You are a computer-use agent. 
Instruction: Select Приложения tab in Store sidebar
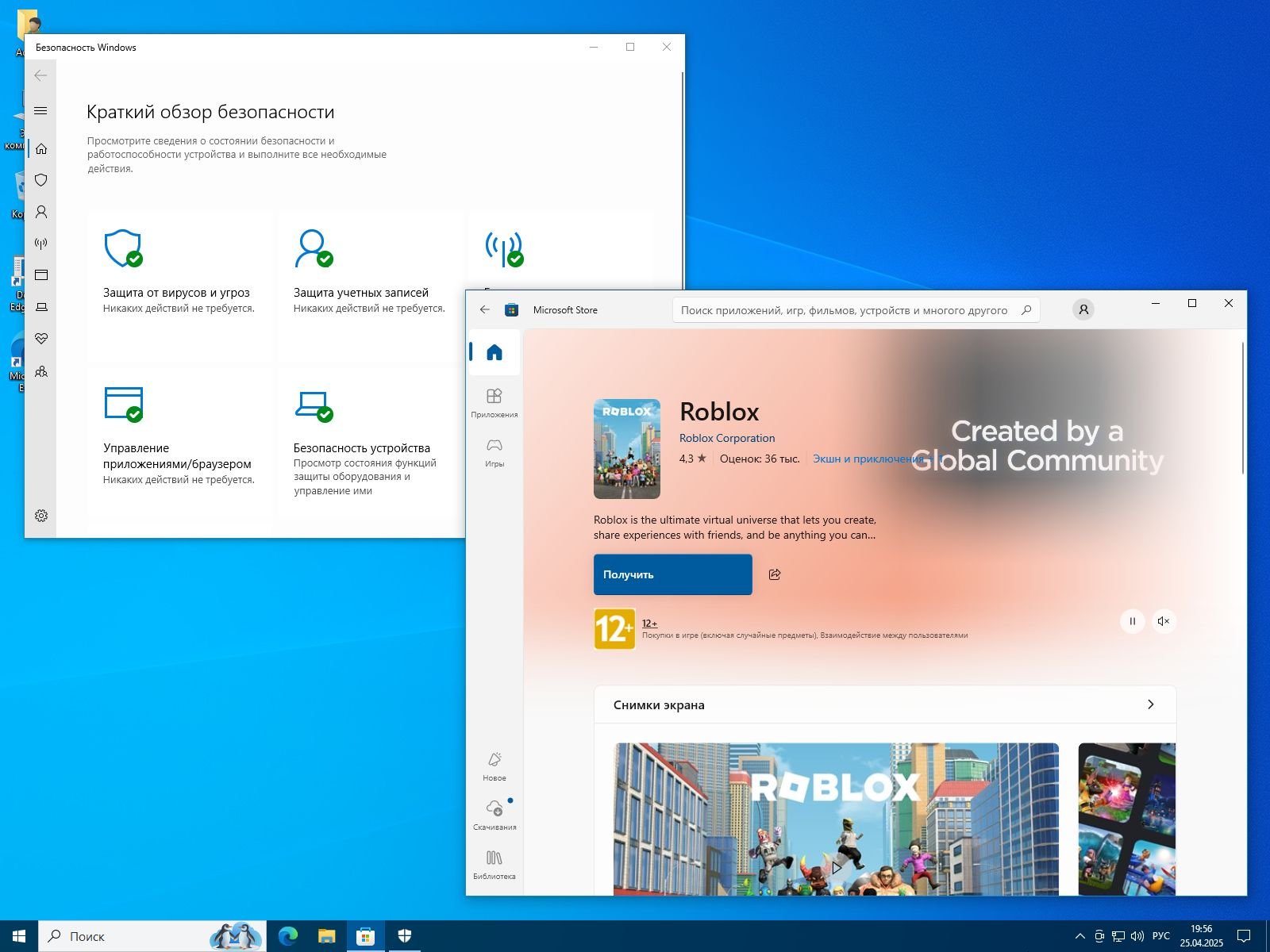(x=495, y=403)
